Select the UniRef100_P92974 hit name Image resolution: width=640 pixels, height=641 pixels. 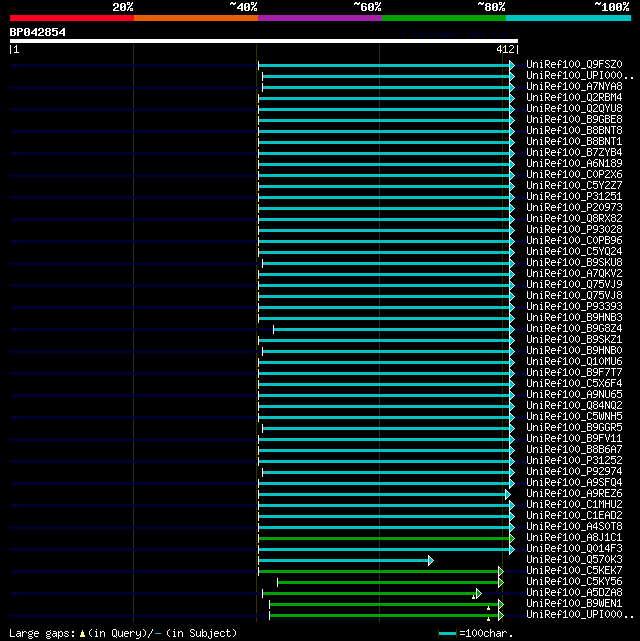[x=574, y=472]
